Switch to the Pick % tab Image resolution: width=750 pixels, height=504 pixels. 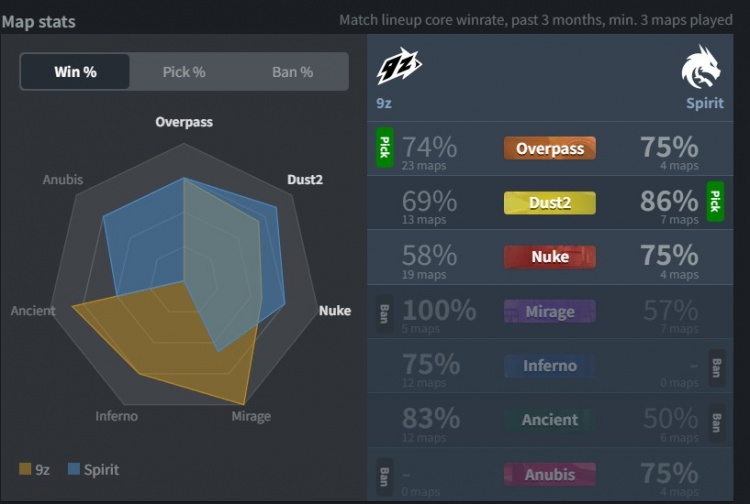[184, 72]
